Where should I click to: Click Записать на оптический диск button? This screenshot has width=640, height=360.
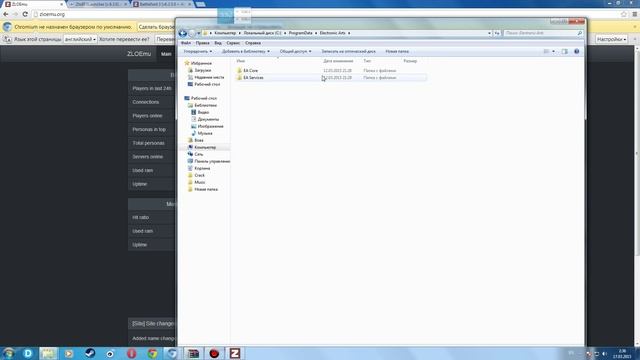click(348, 51)
